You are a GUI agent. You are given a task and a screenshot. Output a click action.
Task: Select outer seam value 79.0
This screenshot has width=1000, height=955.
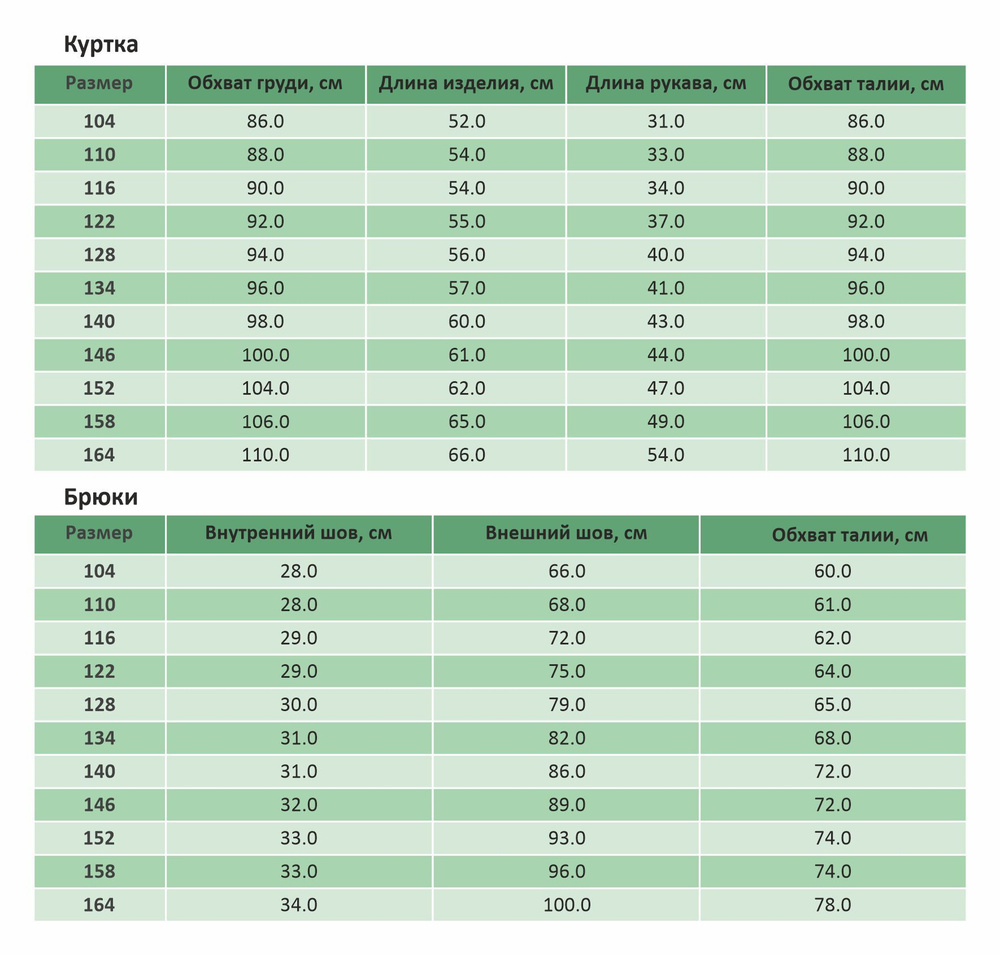pyautogui.click(x=566, y=704)
